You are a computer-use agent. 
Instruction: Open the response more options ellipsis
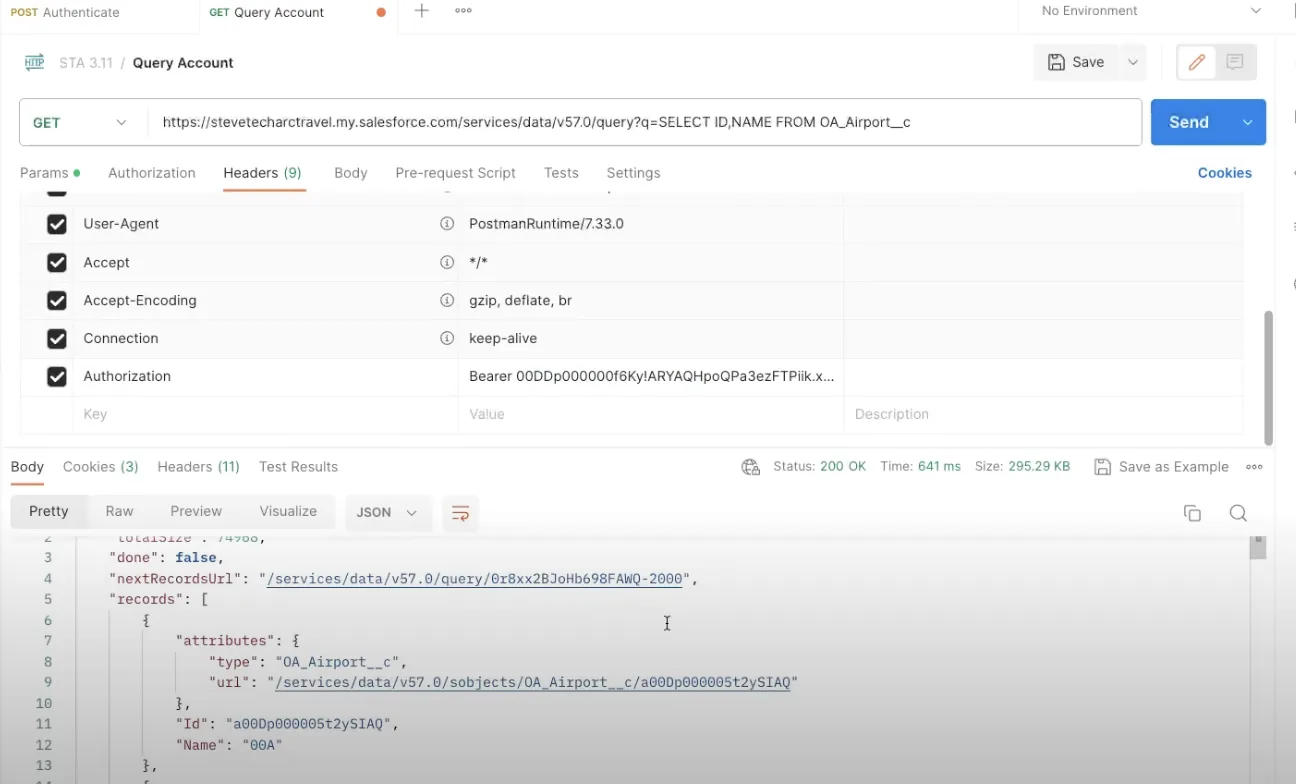tap(1254, 467)
